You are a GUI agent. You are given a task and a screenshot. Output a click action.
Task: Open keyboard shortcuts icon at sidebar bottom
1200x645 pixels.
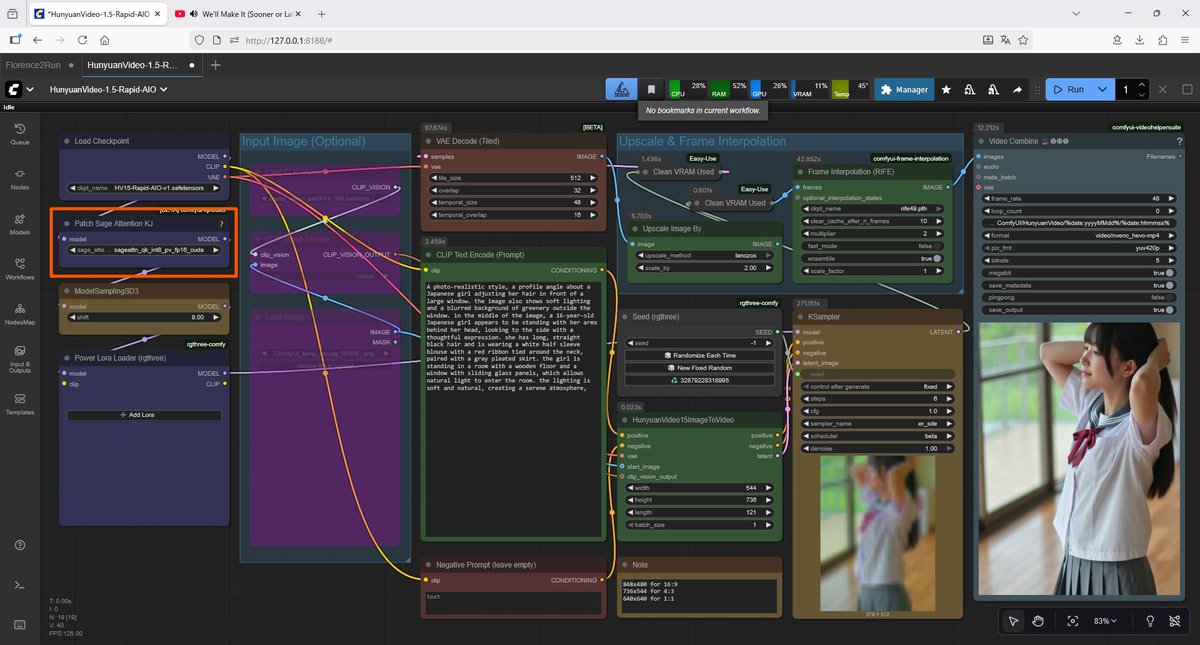tap(20, 625)
